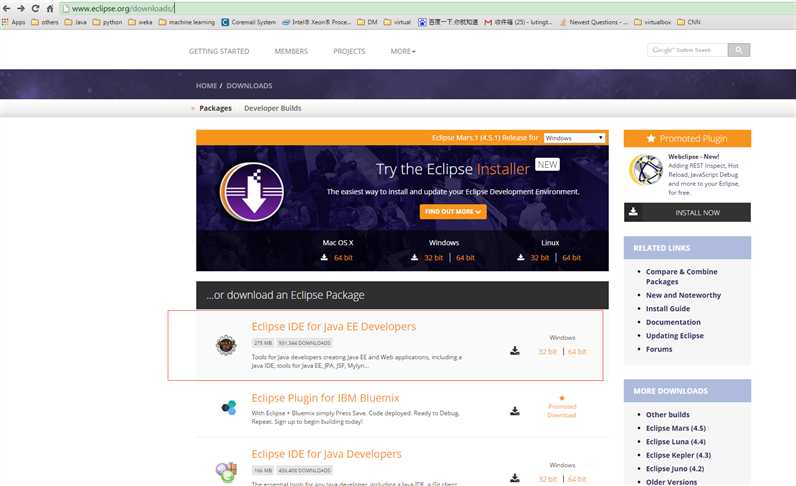Screen dimensions: 796x486
Task: Expand the MORE navigation menu
Action: [x=403, y=51]
